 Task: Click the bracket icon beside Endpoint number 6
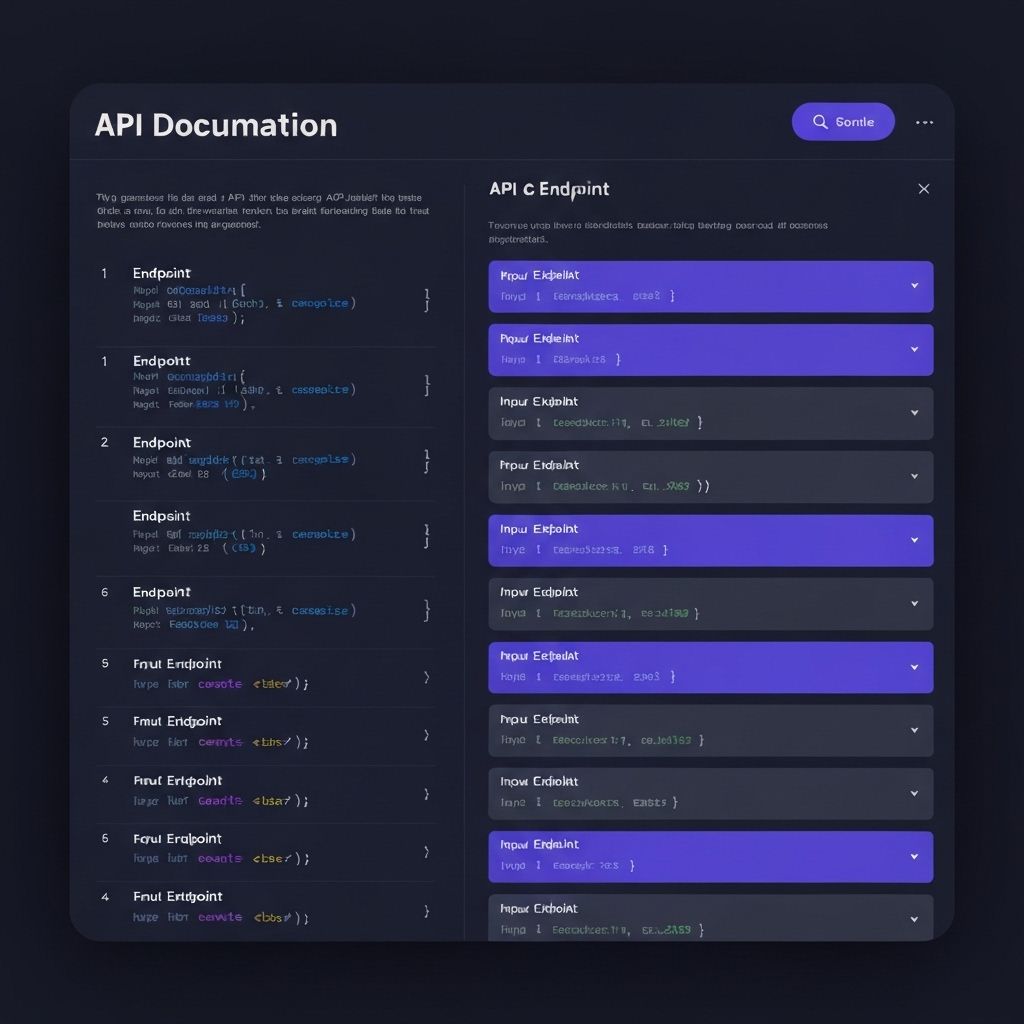point(427,610)
